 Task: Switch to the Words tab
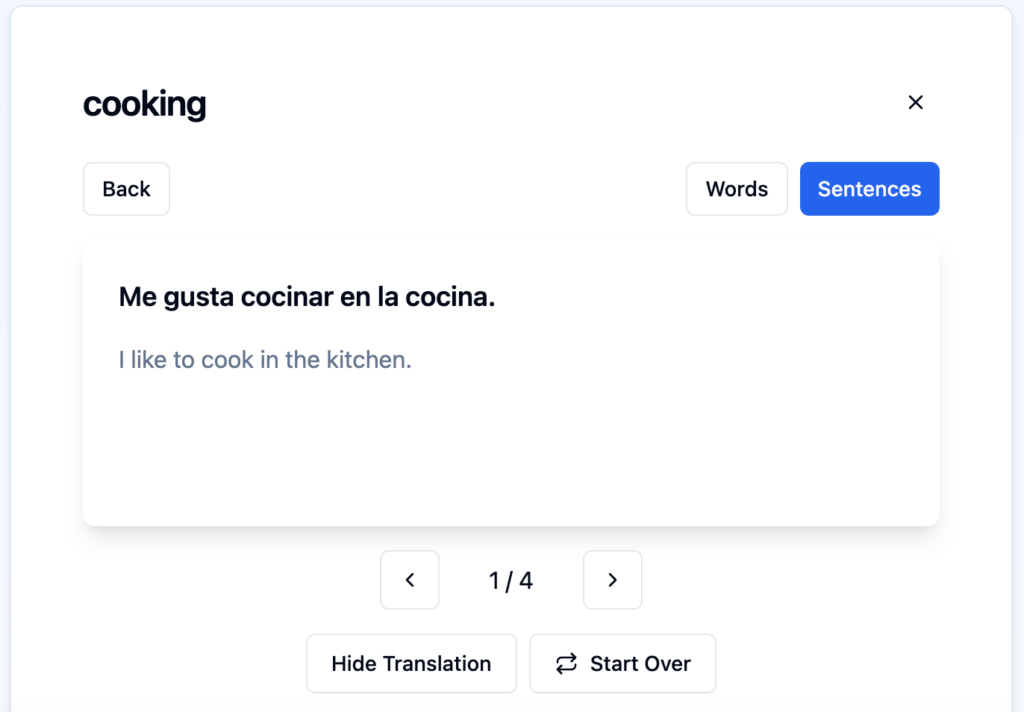coord(737,188)
